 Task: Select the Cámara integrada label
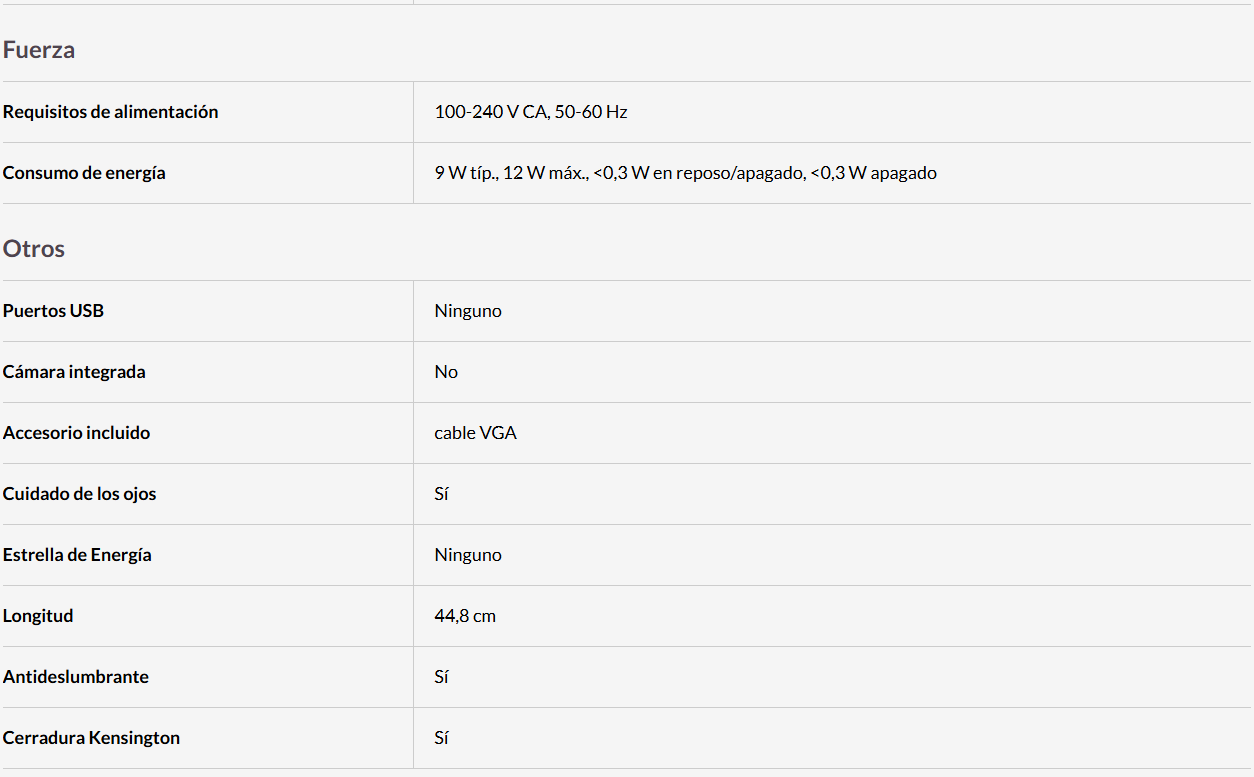point(74,372)
